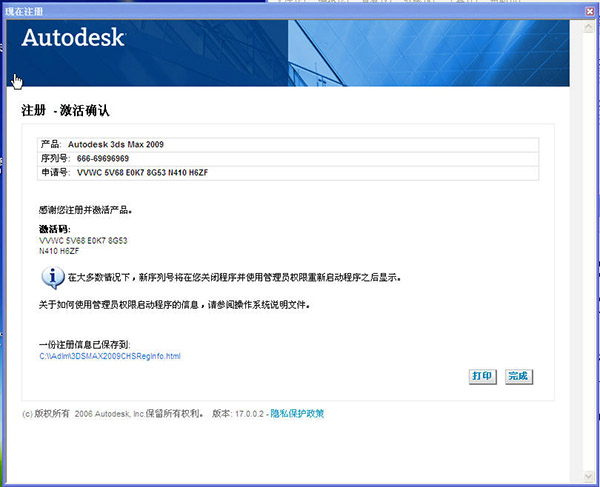Image resolution: width=600 pixels, height=487 pixels.
Task: Click the scrollbar up arrow
Action: click(589, 27)
